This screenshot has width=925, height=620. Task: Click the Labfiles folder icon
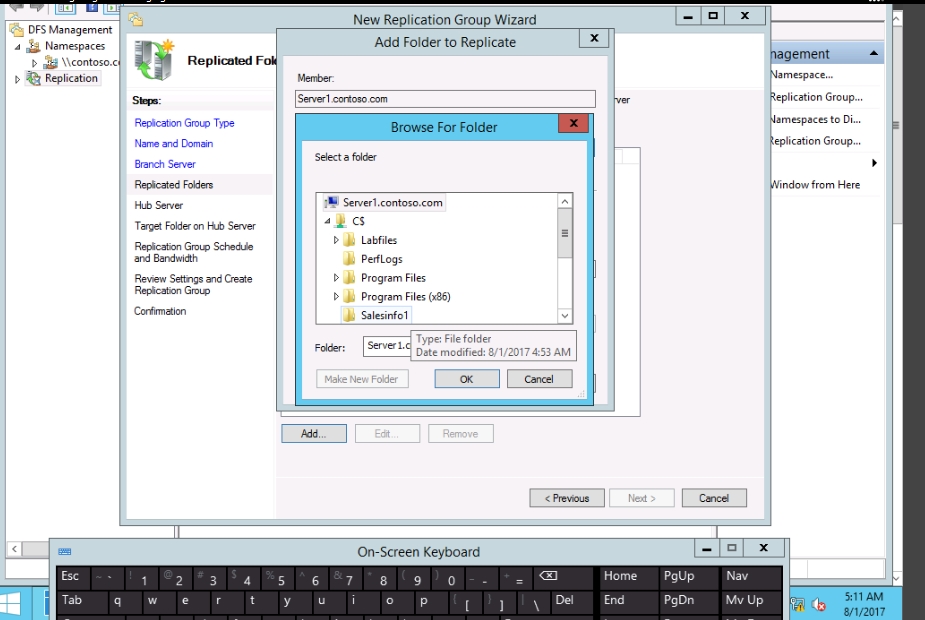coord(349,240)
